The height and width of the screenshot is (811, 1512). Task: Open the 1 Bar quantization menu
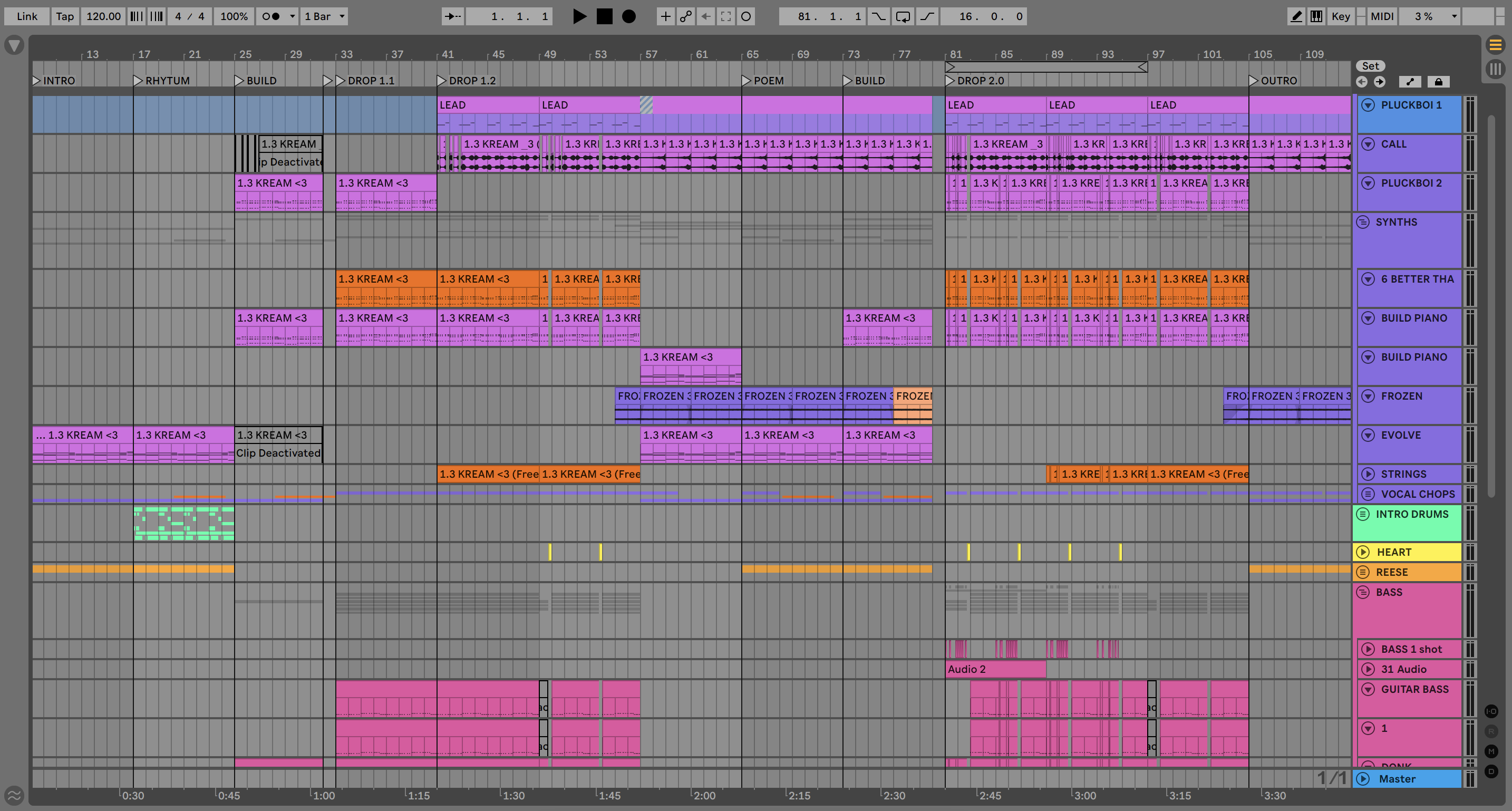pyautogui.click(x=325, y=16)
